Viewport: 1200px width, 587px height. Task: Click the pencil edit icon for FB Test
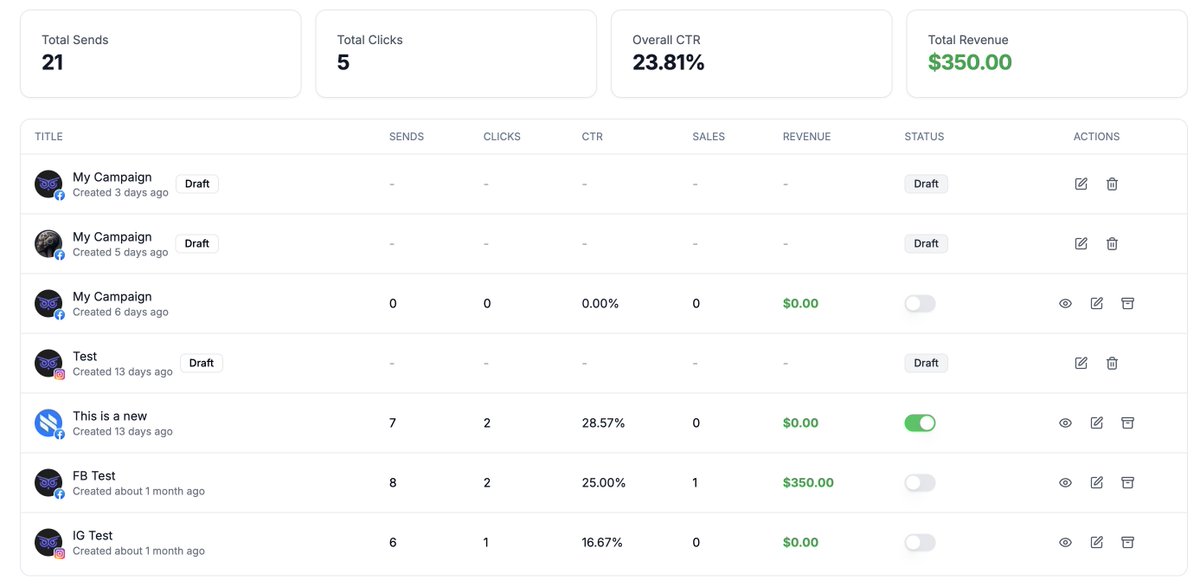[1097, 483]
